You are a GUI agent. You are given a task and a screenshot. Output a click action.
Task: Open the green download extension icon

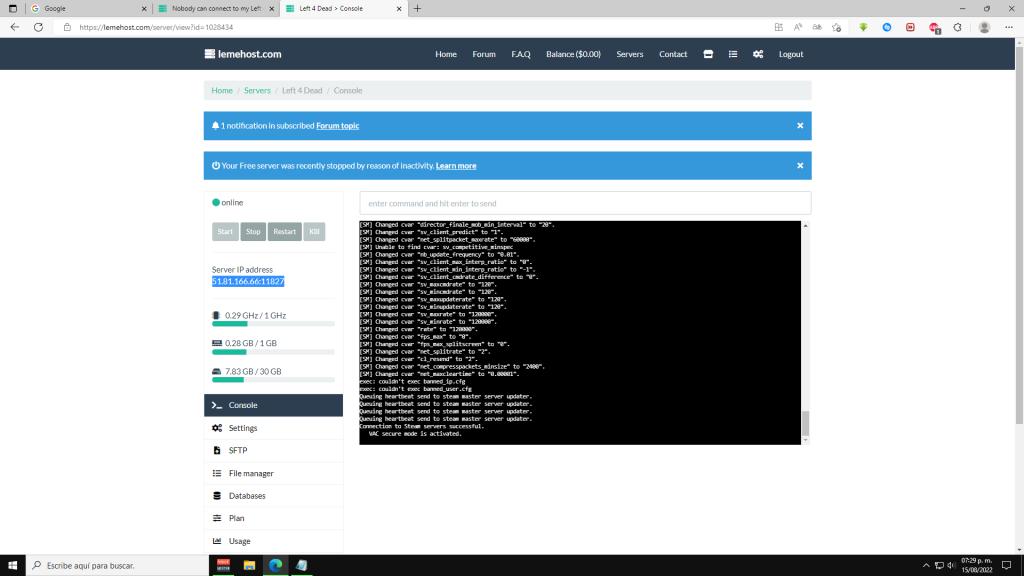coord(863,27)
